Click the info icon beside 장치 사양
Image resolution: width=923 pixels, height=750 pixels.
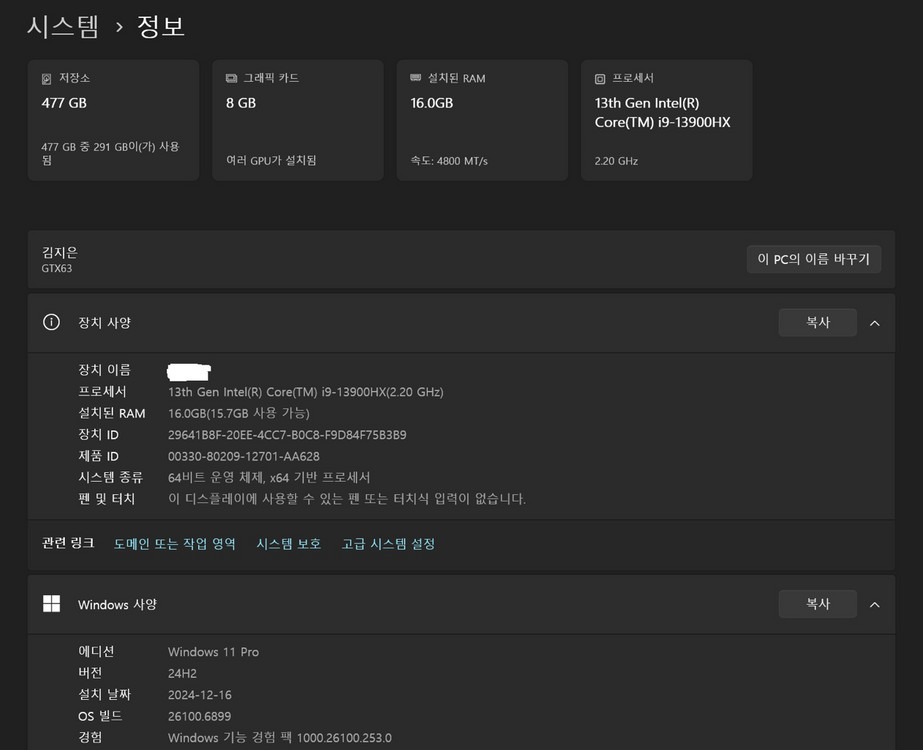click(x=51, y=322)
